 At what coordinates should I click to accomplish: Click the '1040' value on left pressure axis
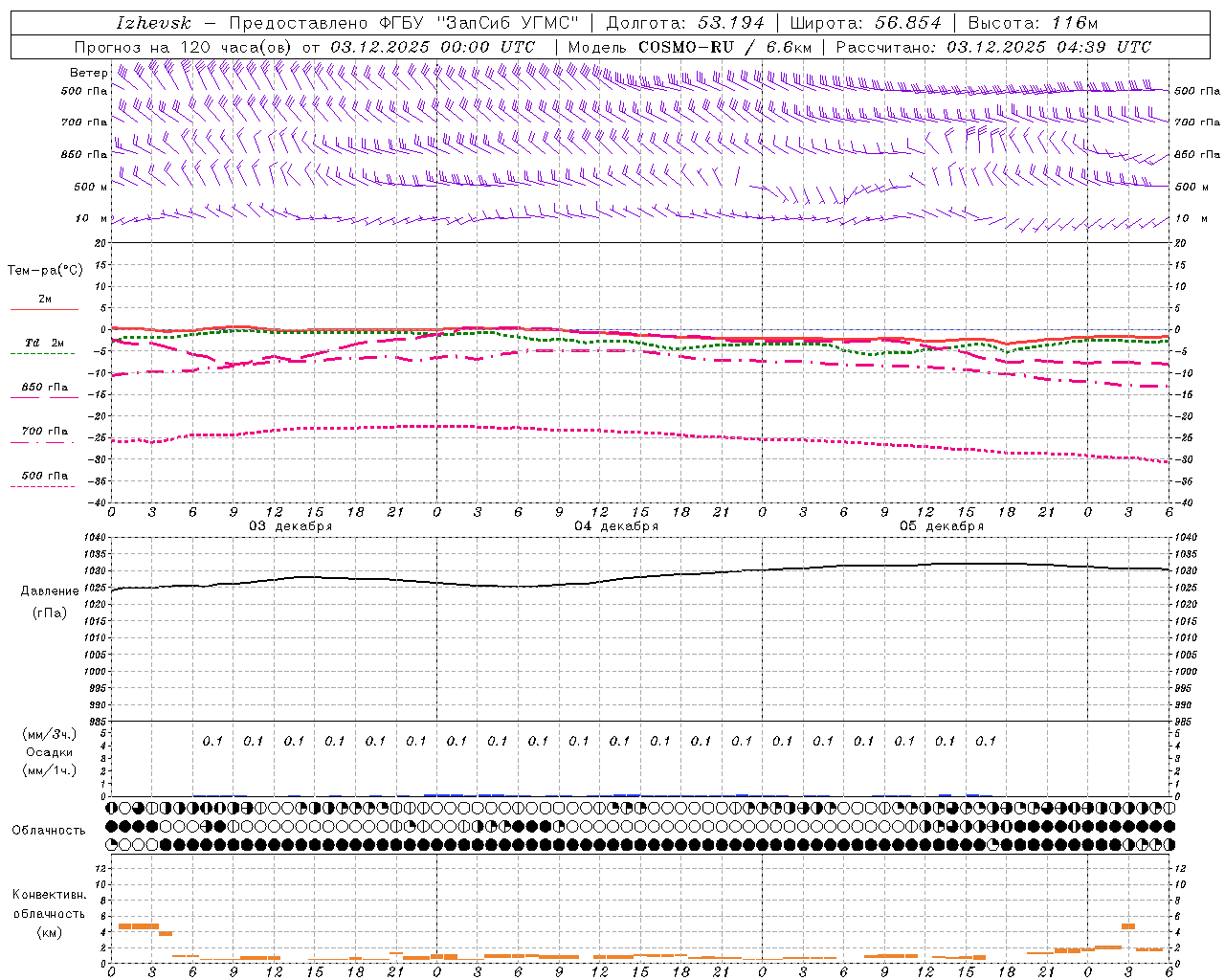point(94,538)
